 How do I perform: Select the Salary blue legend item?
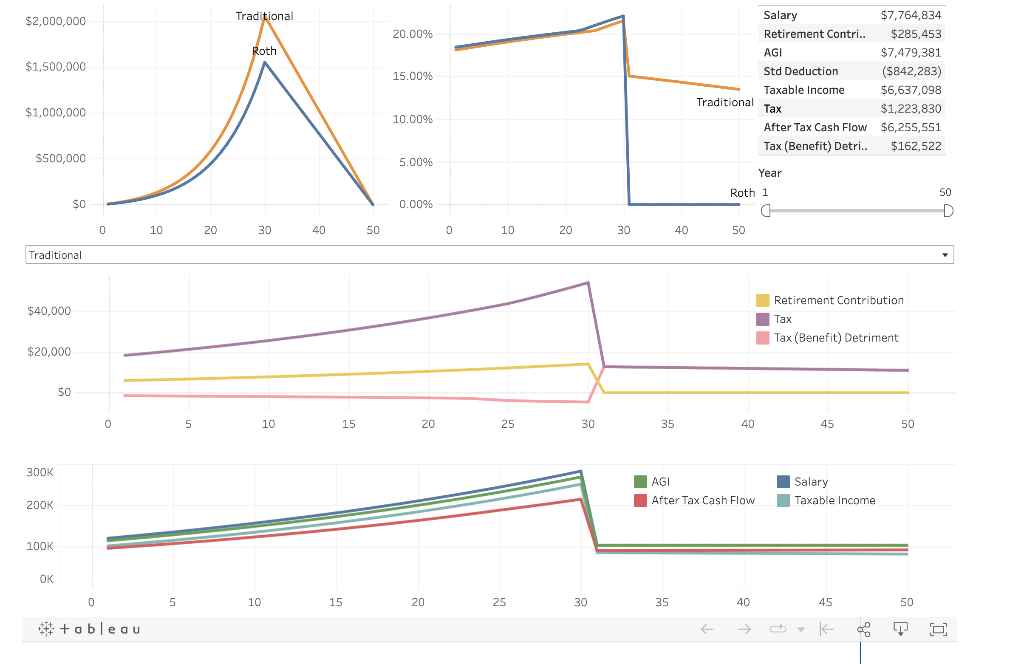pyautogui.click(x=803, y=482)
